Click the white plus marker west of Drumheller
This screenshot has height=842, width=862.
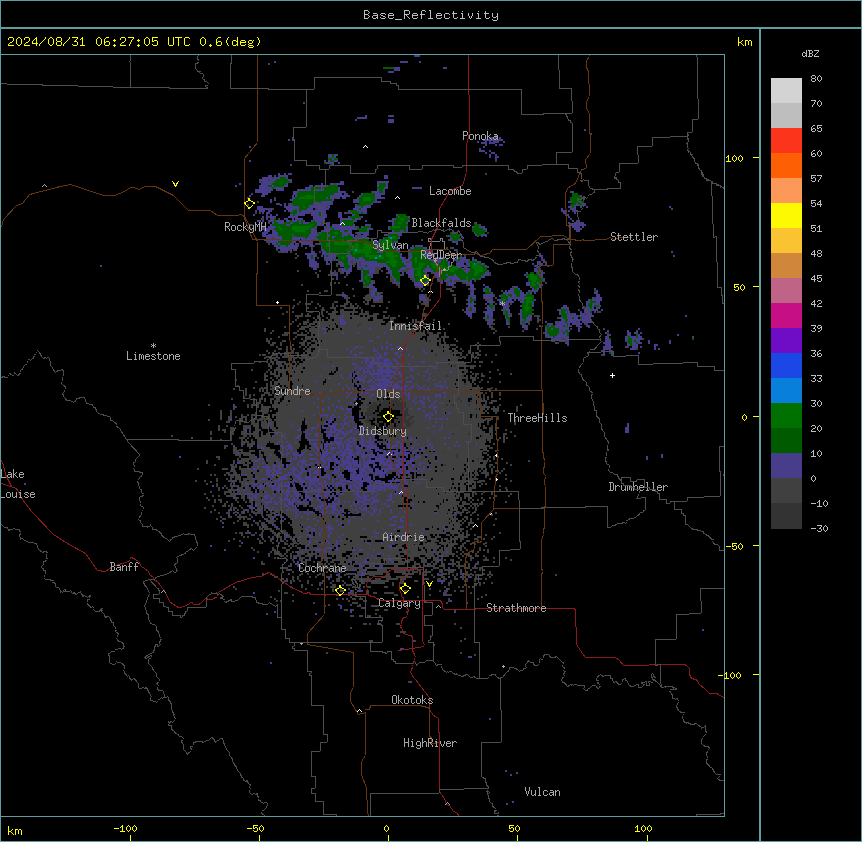612,375
